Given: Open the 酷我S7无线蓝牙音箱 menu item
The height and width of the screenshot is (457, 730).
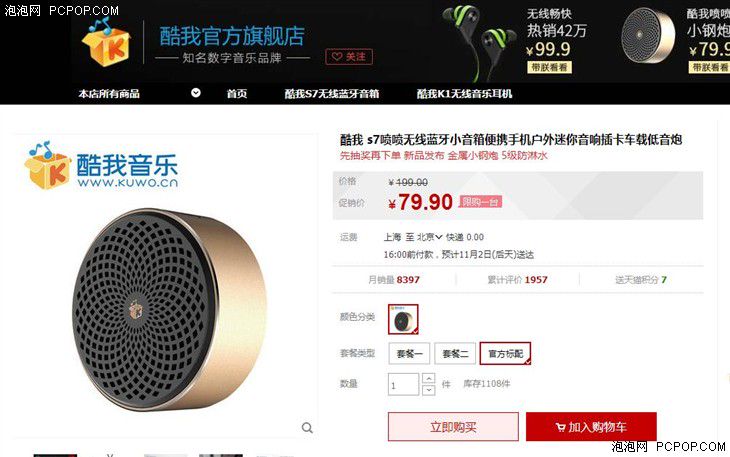Looking at the screenshot, I should (x=331, y=94).
